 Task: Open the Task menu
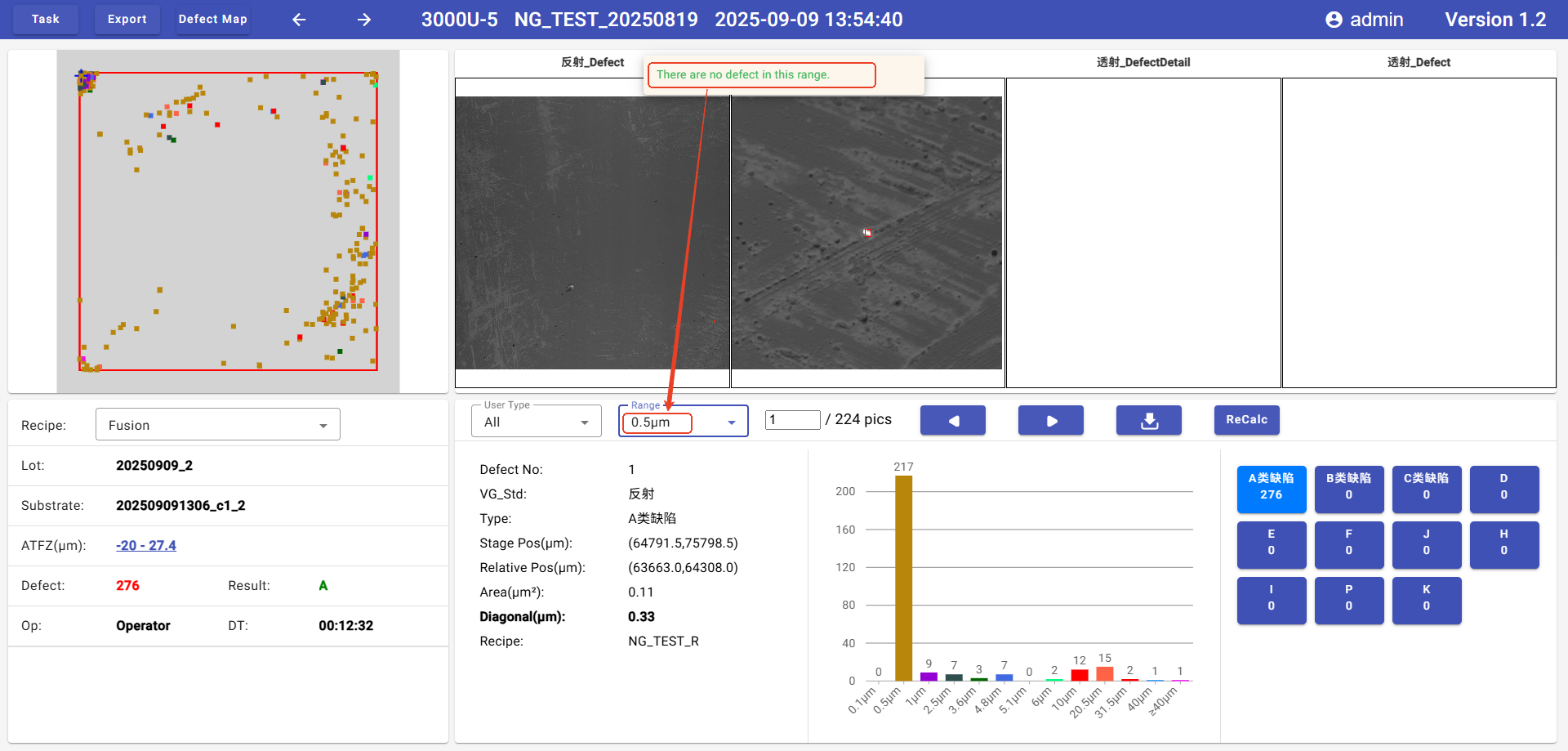click(x=46, y=19)
